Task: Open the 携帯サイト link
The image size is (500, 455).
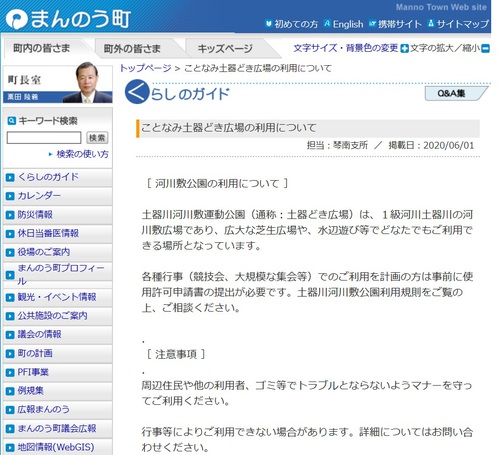Action: (400, 24)
